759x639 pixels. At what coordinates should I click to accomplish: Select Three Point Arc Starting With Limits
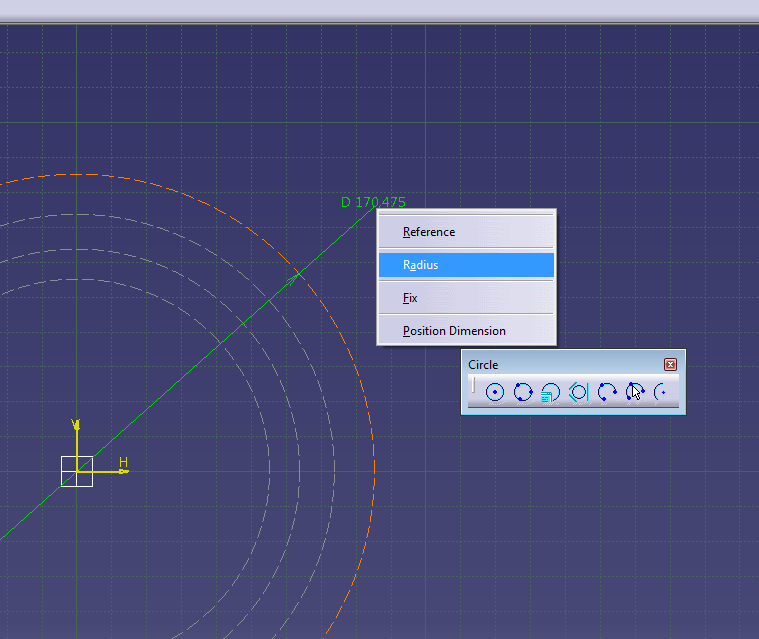click(635, 392)
